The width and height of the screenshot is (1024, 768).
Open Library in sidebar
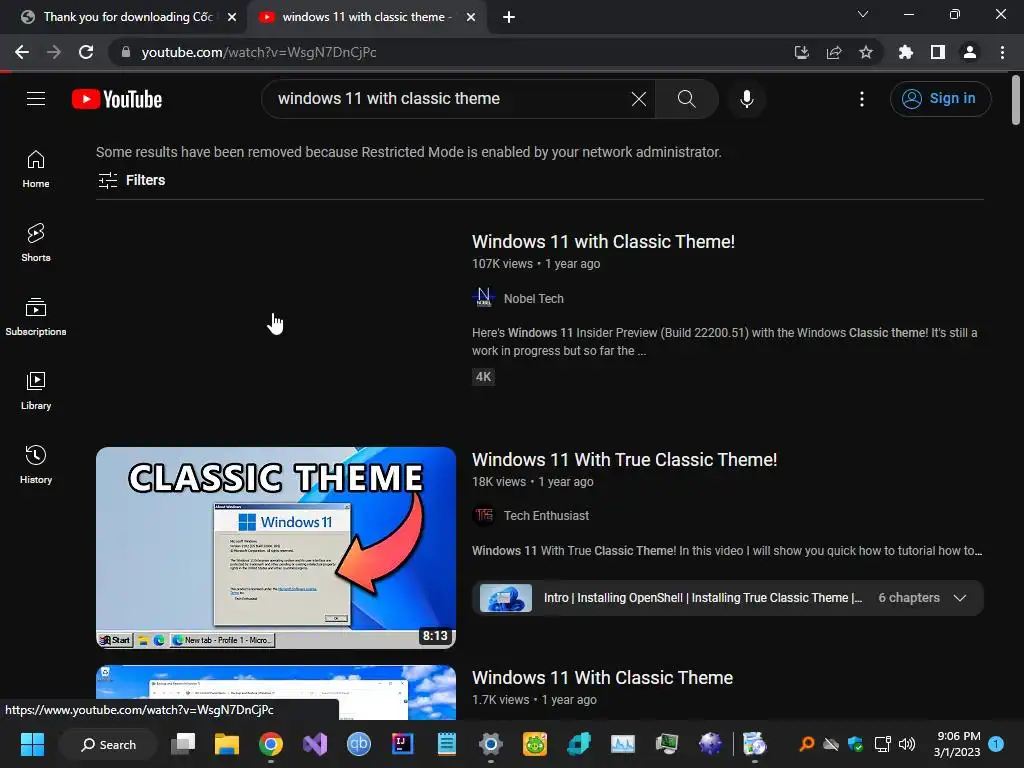36,391
